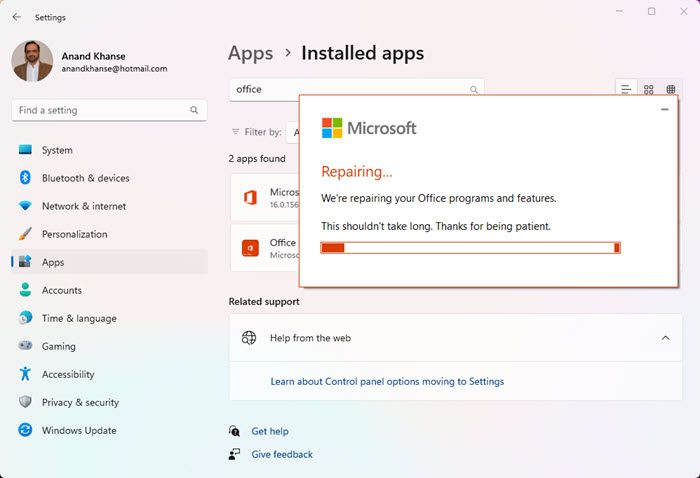
Task: Click Learn about Control panel options link
Action: pyautogui.click(x=387, y=381)
